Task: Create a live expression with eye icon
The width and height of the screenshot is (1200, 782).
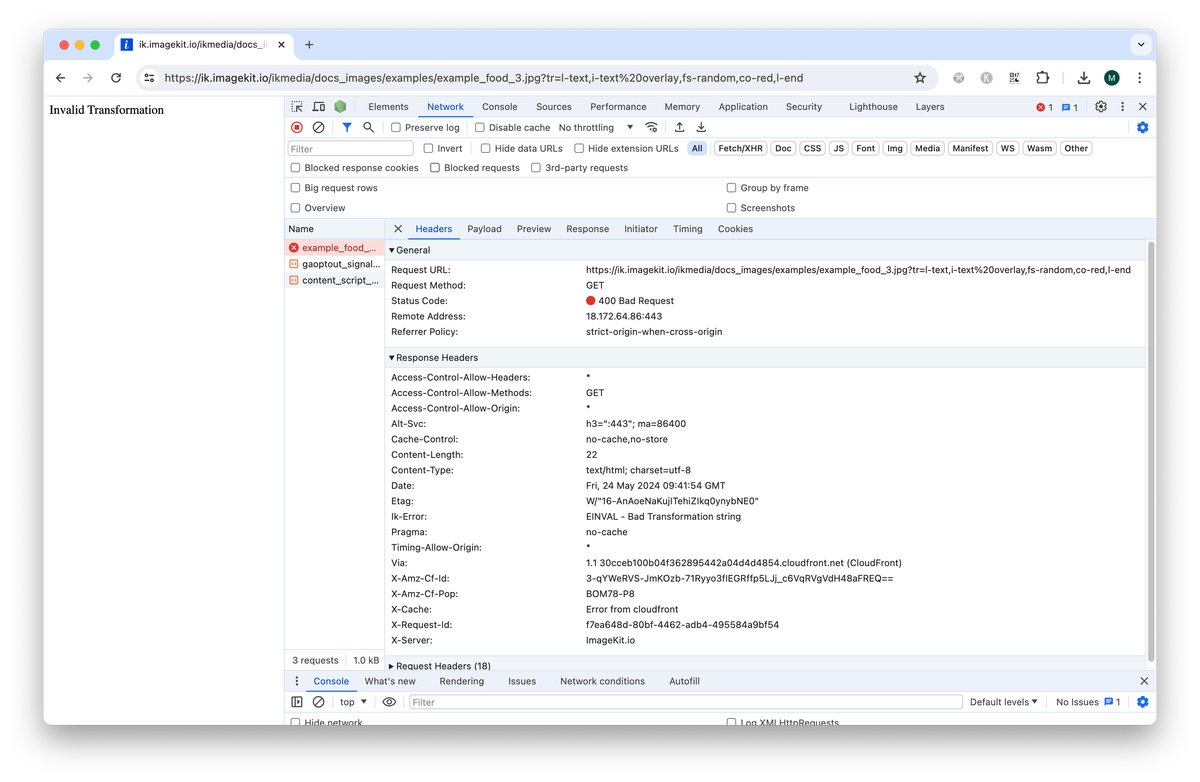Action: click(x=389, y=702)
